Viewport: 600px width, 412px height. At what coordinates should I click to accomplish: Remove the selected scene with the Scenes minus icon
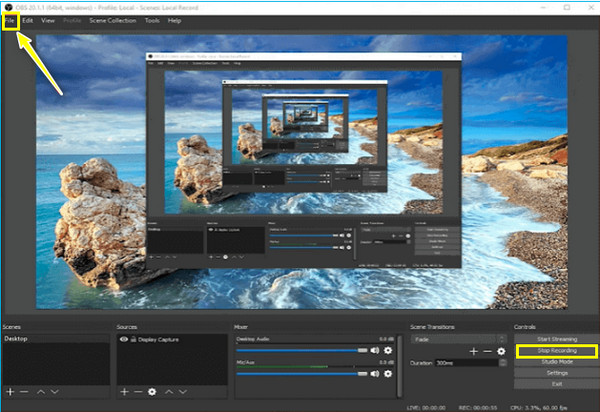tap(24, 392)
